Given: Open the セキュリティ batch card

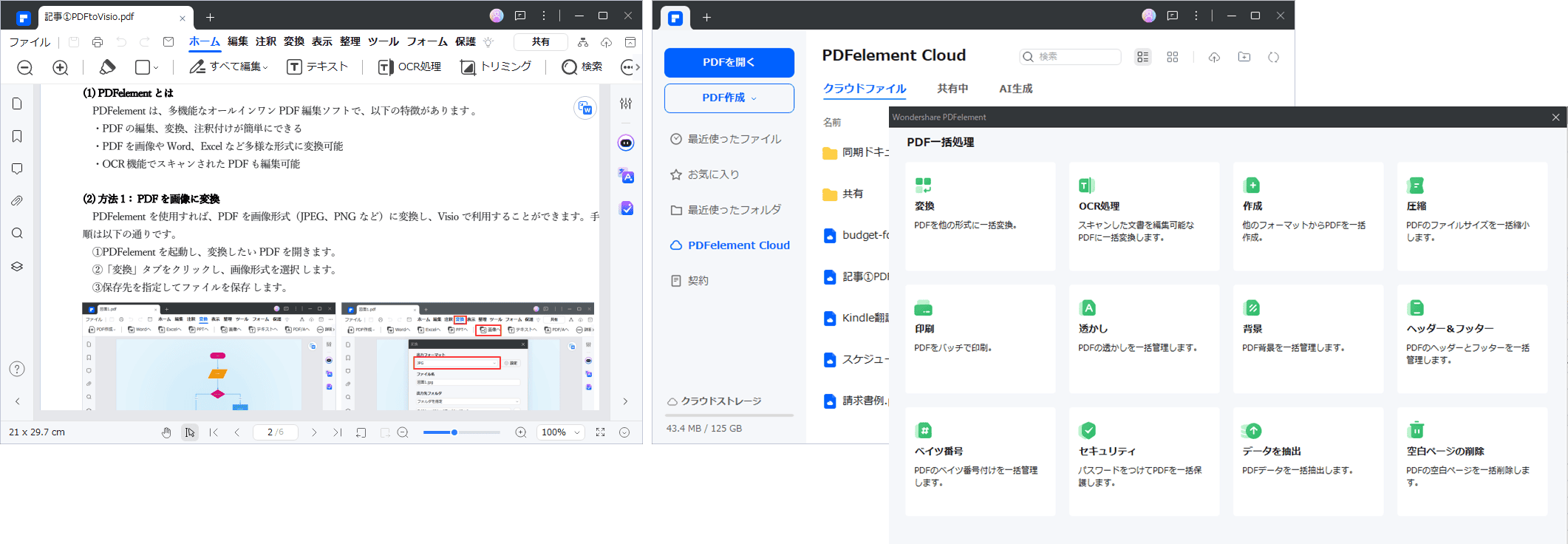Looking at the screenshot, I should (1145, 462).
